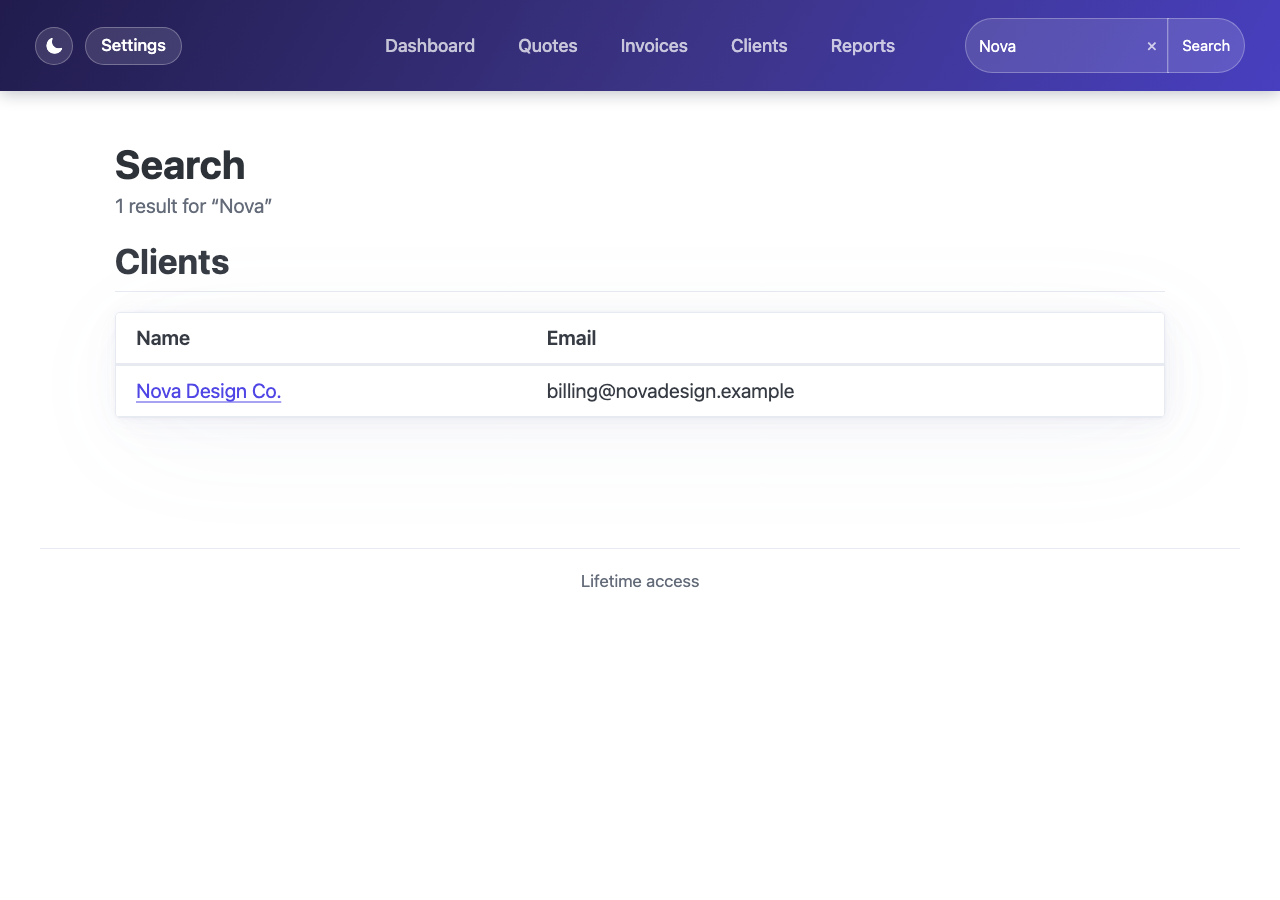Open the Quotes nav item
Screen dimensions: 1280x900
point(548,46)
